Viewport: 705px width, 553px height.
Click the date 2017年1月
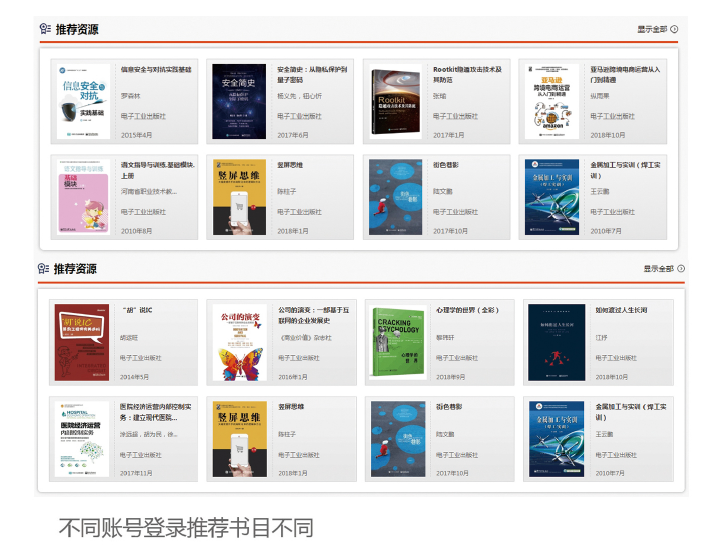449,135
